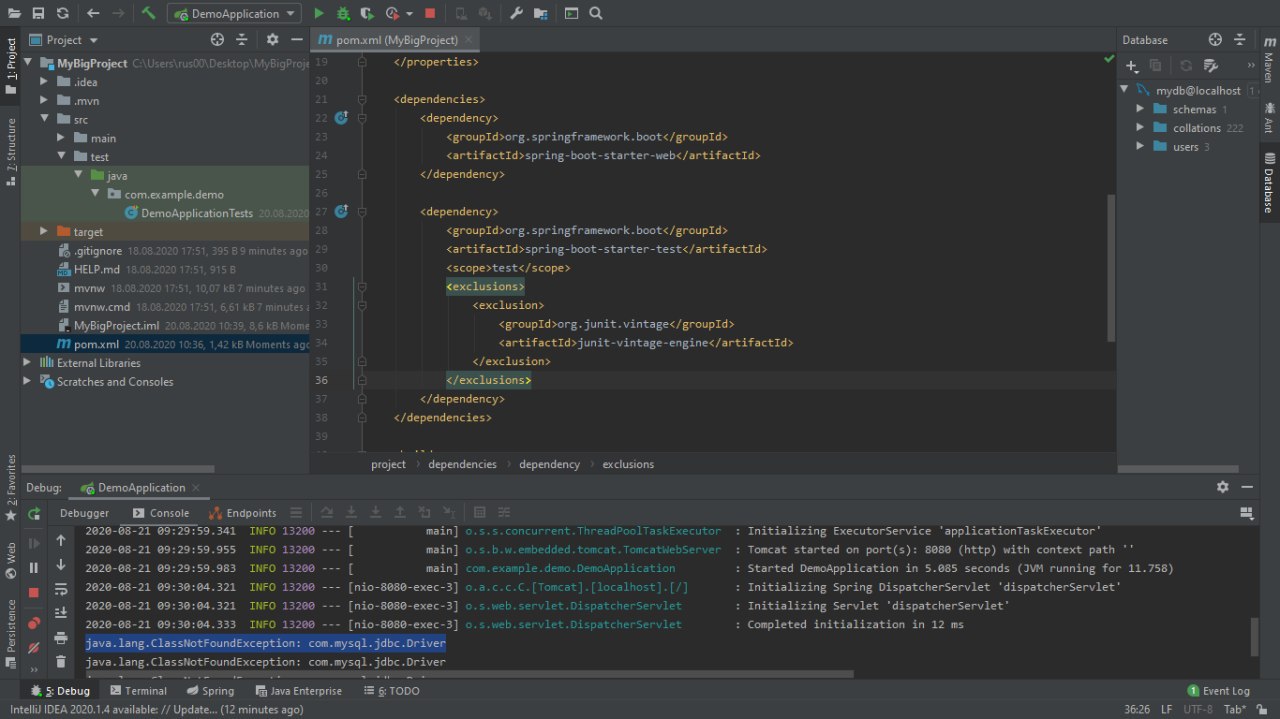Click the add (+) icon in Database panel
The image size is (1280, 719).
(1133, 66)
